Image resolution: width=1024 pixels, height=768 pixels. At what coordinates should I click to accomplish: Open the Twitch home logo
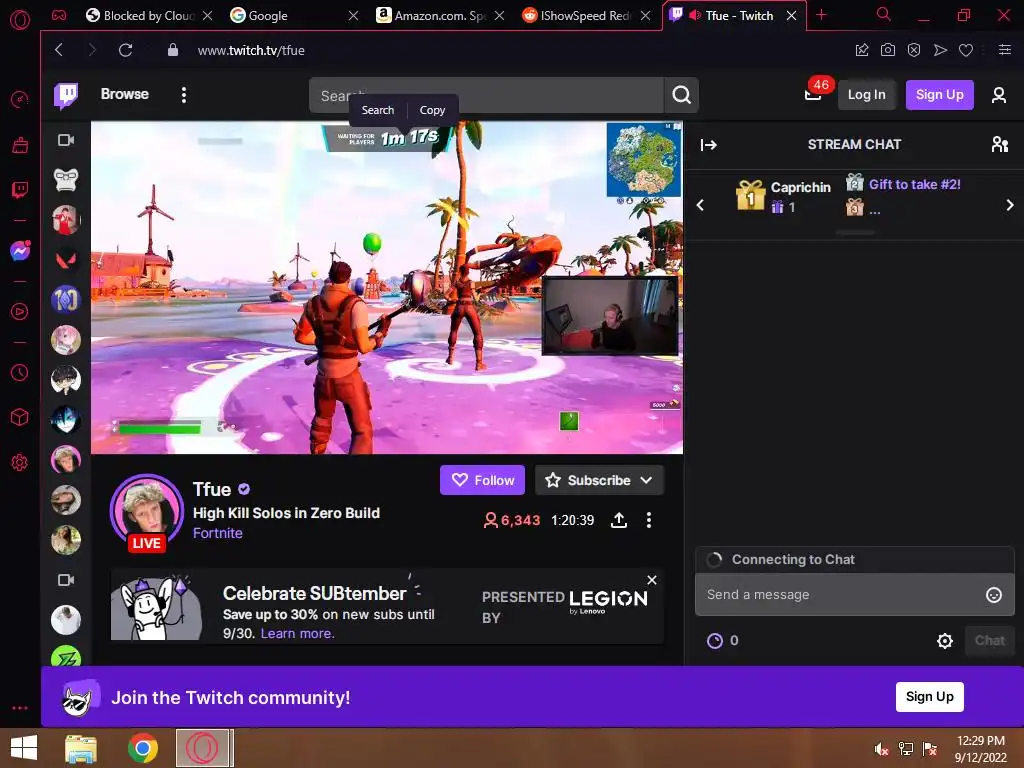point(66,95)
